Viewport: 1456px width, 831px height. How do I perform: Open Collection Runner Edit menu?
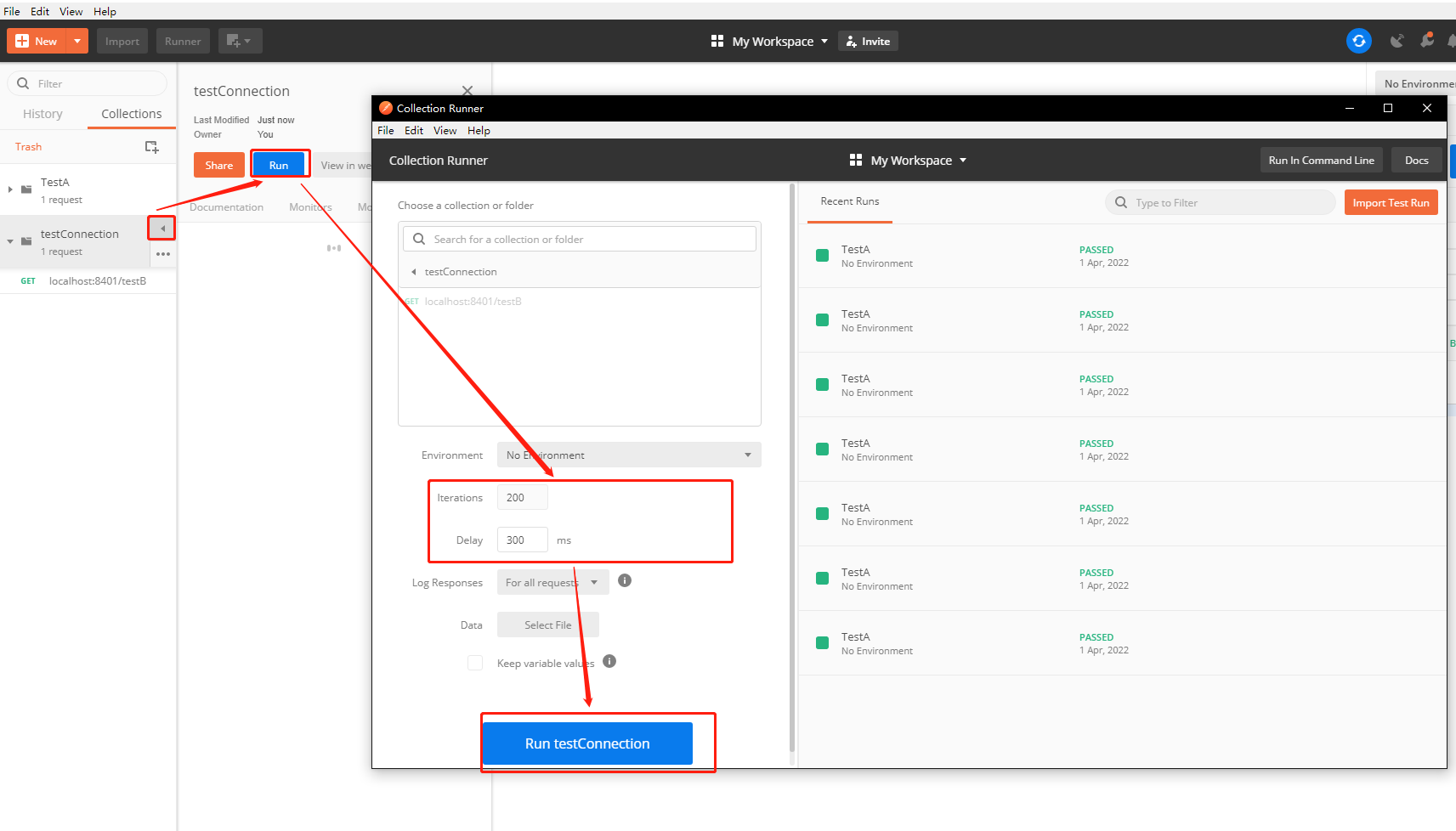414,131
